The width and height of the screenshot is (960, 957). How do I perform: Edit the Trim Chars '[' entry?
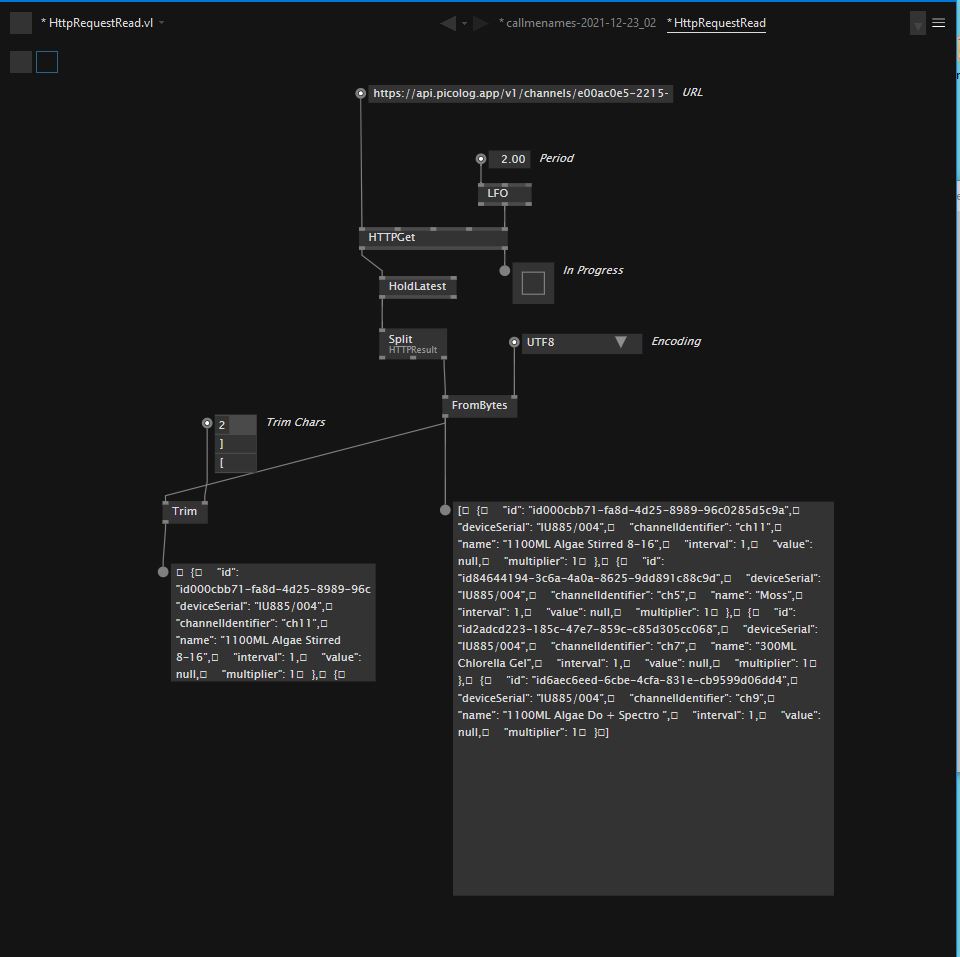pyautogui.click(x=235, y=463)
